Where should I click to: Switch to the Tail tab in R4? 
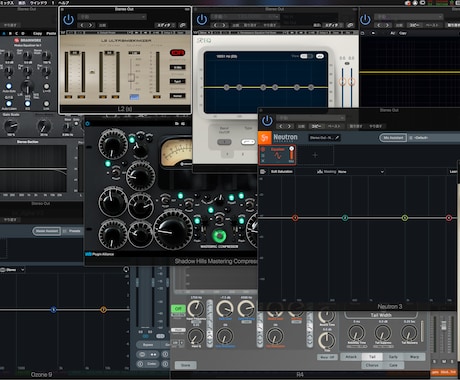click(372, 357)
